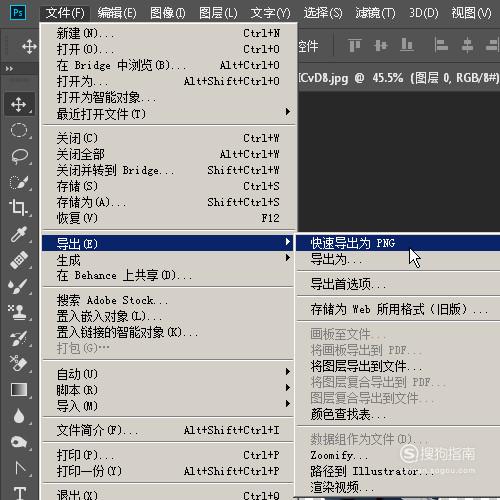Image resolution: width=500 pixels, height=500 pixels.
Task: Choose 颜色查找表...
Action: click(x=398, y=414)
